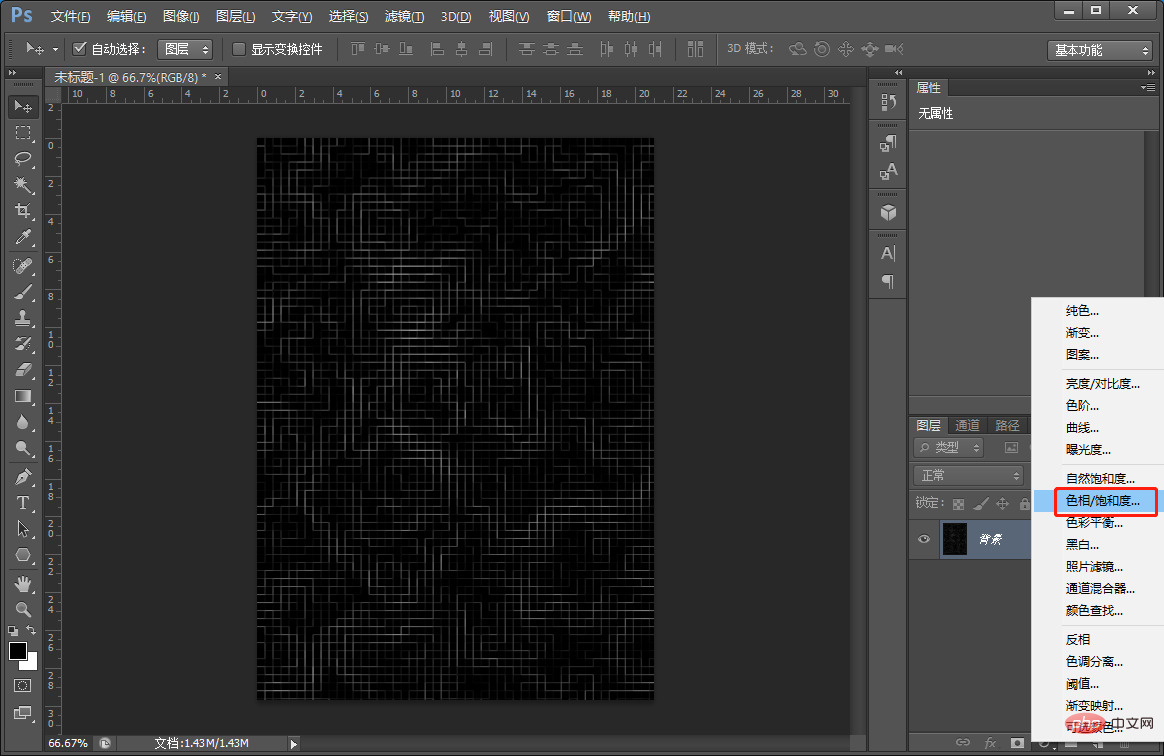Image resolution: width=1164 pixels, height=756 pixels.
Task: Open blend mode 正常 dropdown
Action: tap(969, 475)
